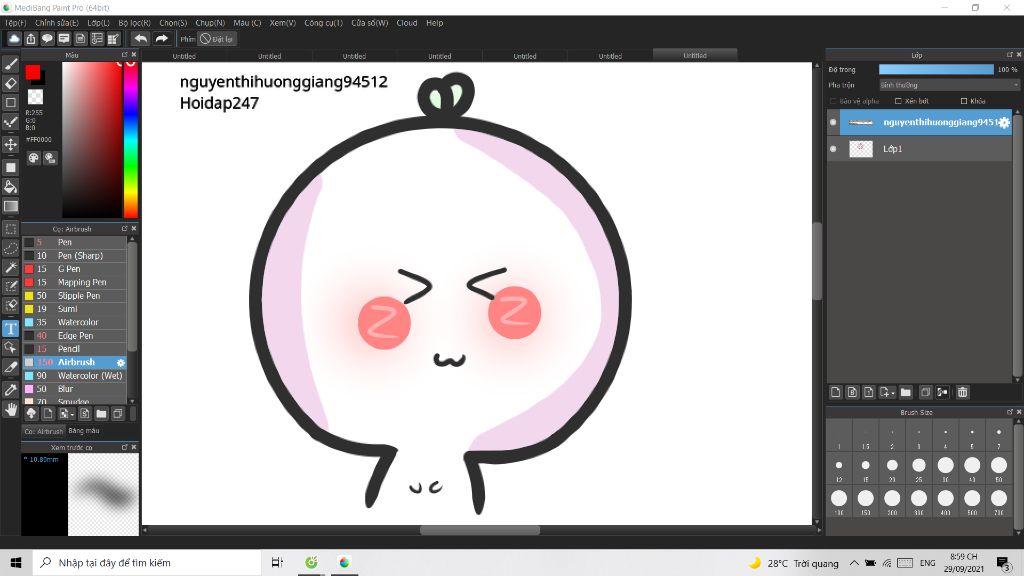Open Windows Start menu
The image size is (1024, 576).
pos(16,562)
